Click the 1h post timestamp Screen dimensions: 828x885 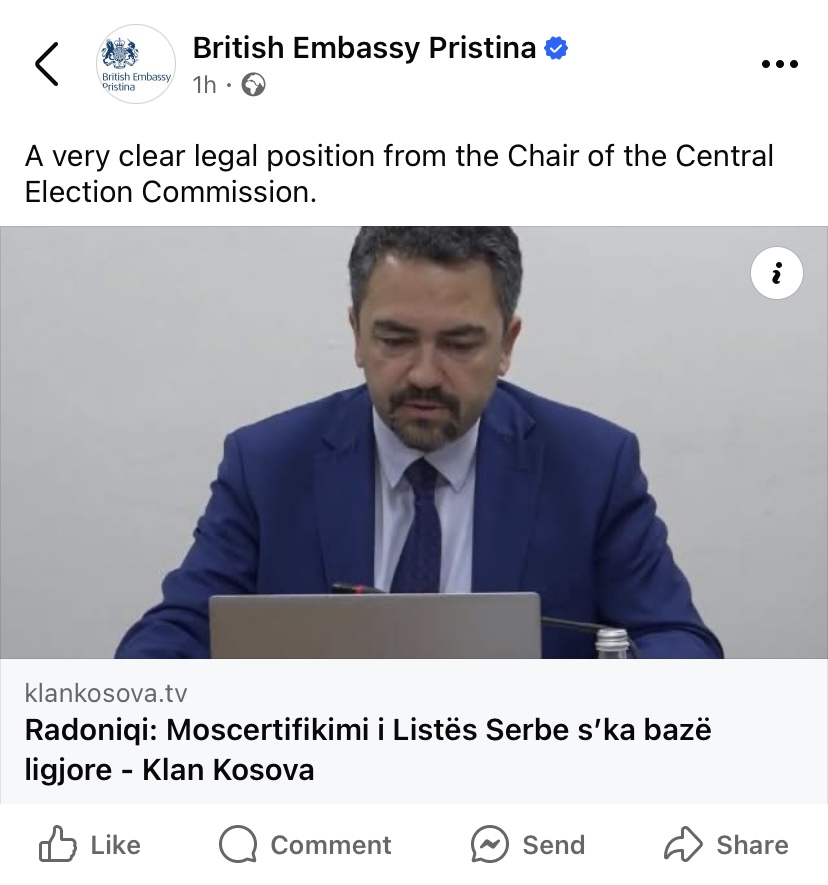[204, 85]
